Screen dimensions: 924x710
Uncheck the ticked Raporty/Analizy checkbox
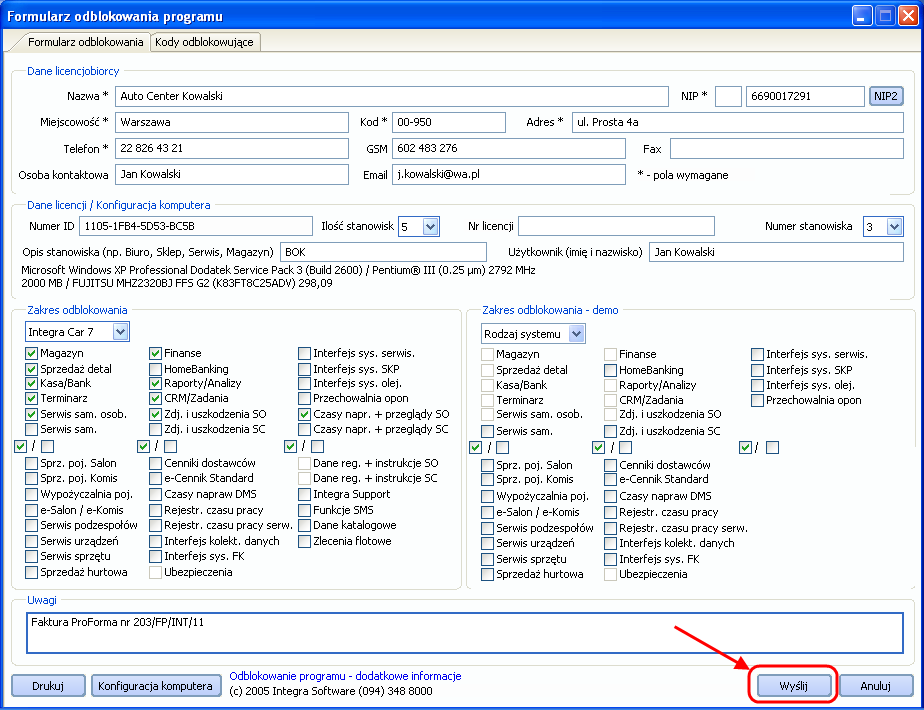coord(156,384)
